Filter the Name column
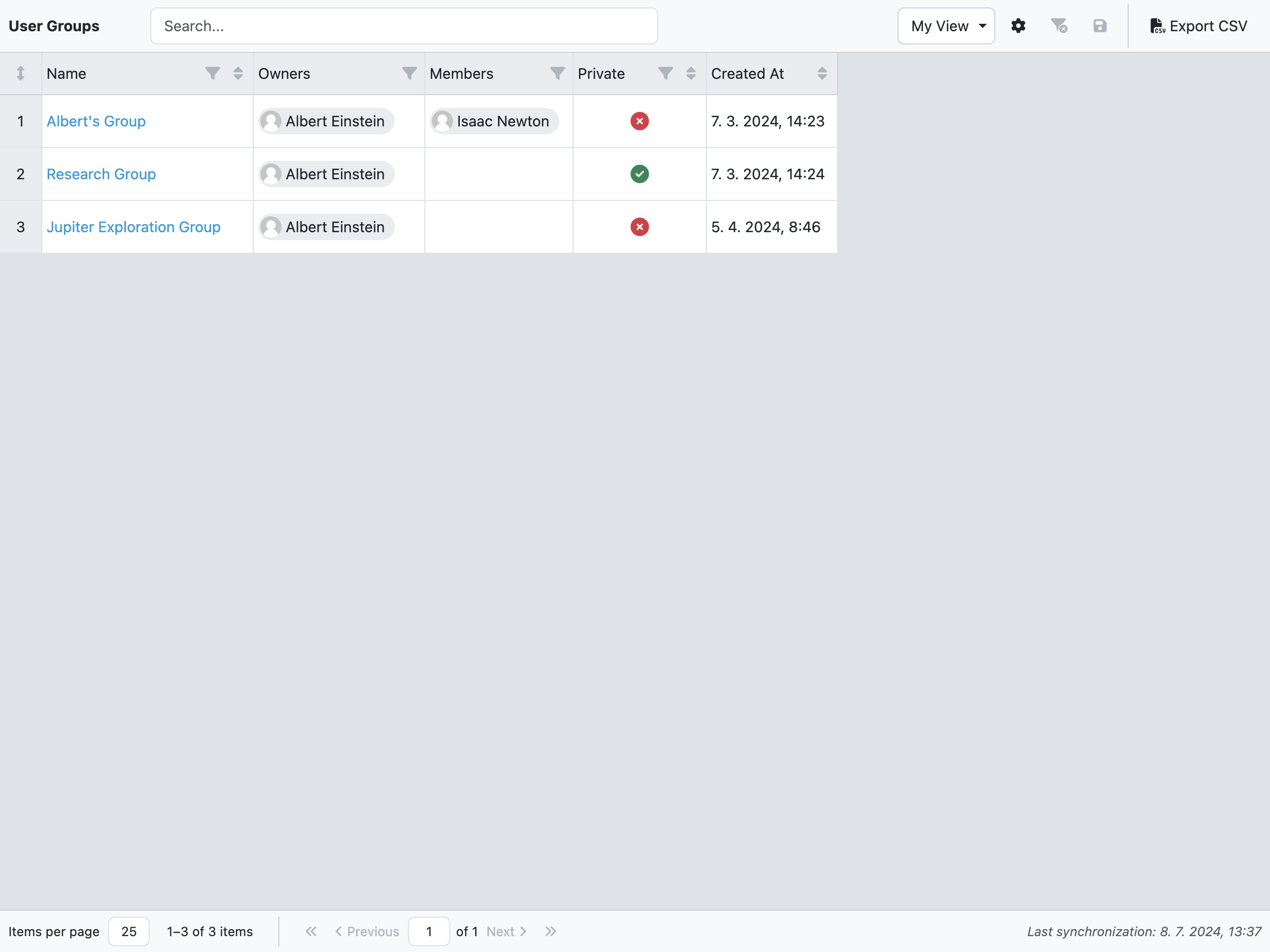The image size is (1270, 952). [212, 74]
